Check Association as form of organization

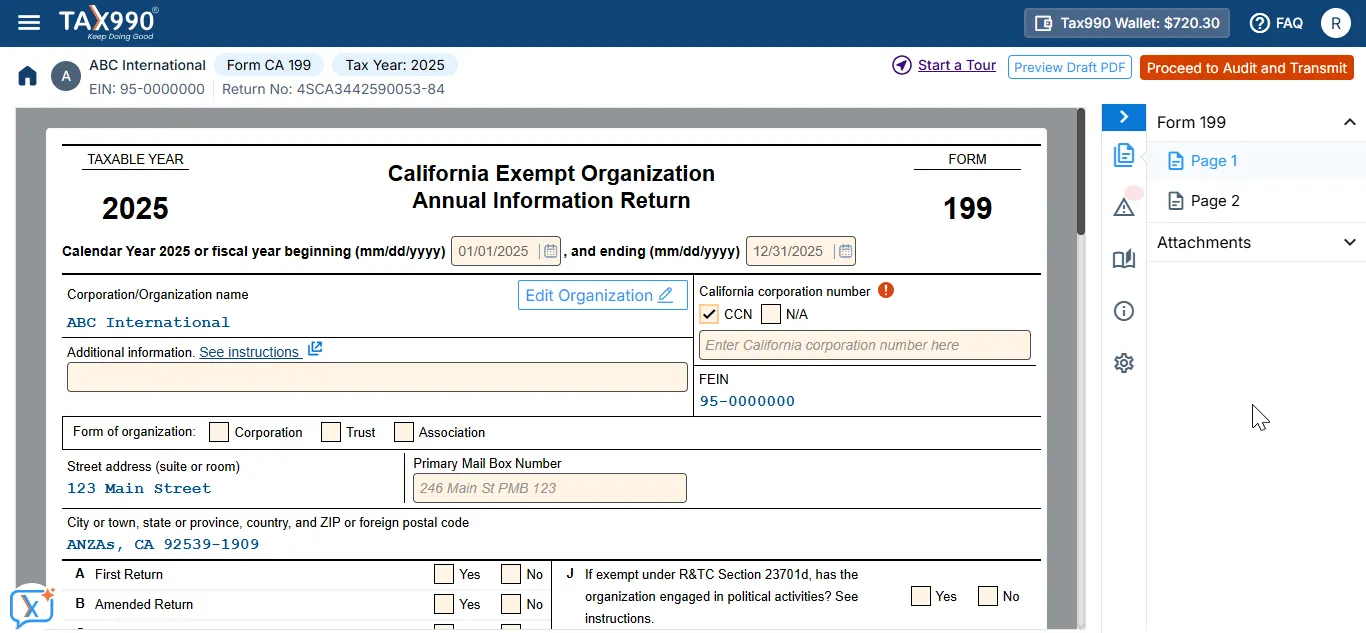coord(403,431)
